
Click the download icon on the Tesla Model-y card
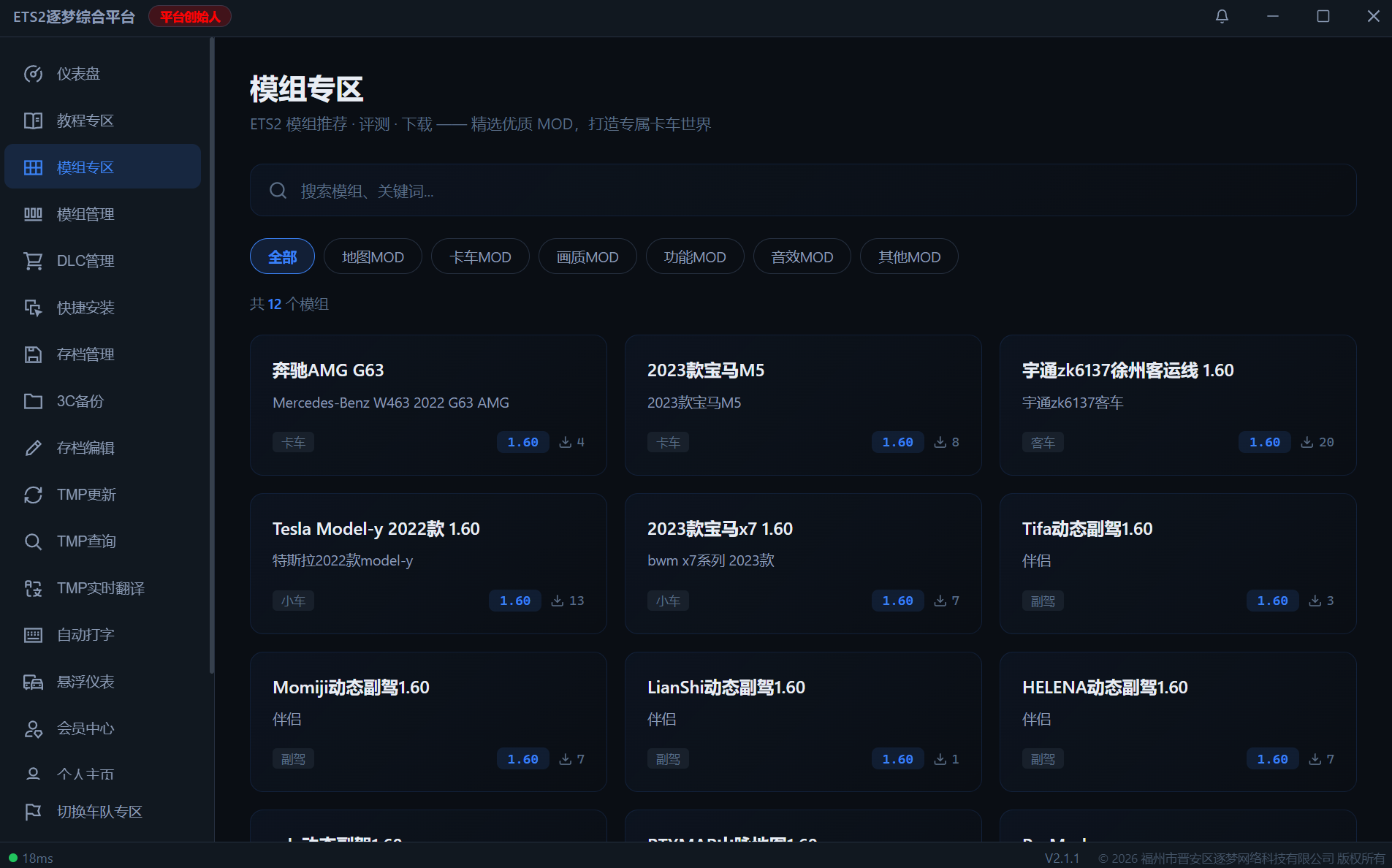[x=557, y=601]
